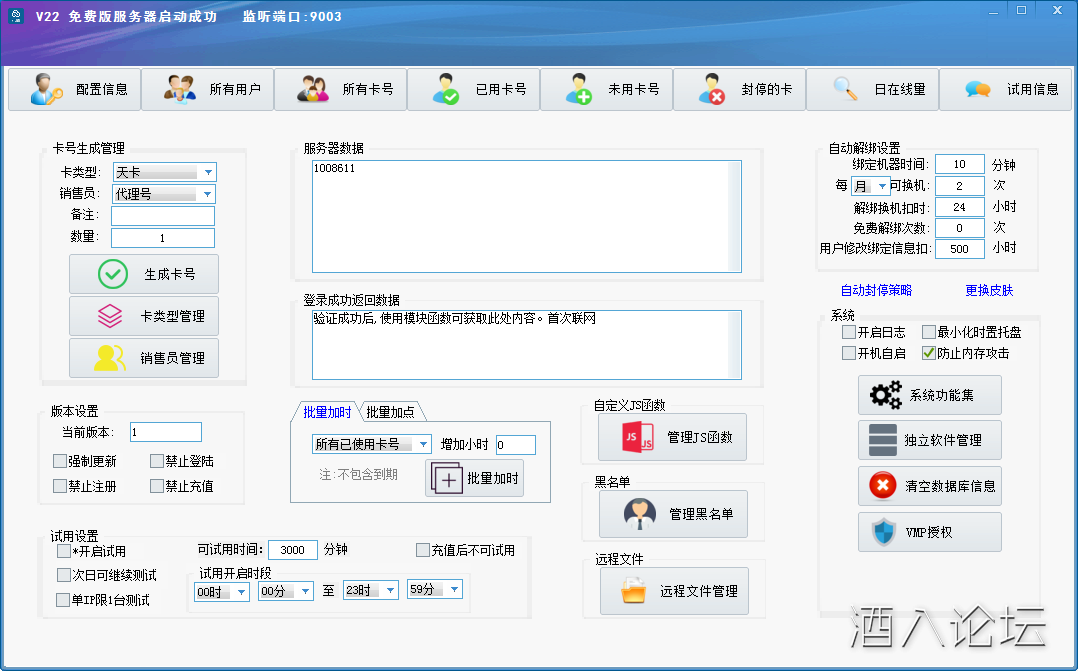This screenshot has width=1078, height=671.
Task: Open 已用卡号 used cards icon
Action: coord(446,90)
